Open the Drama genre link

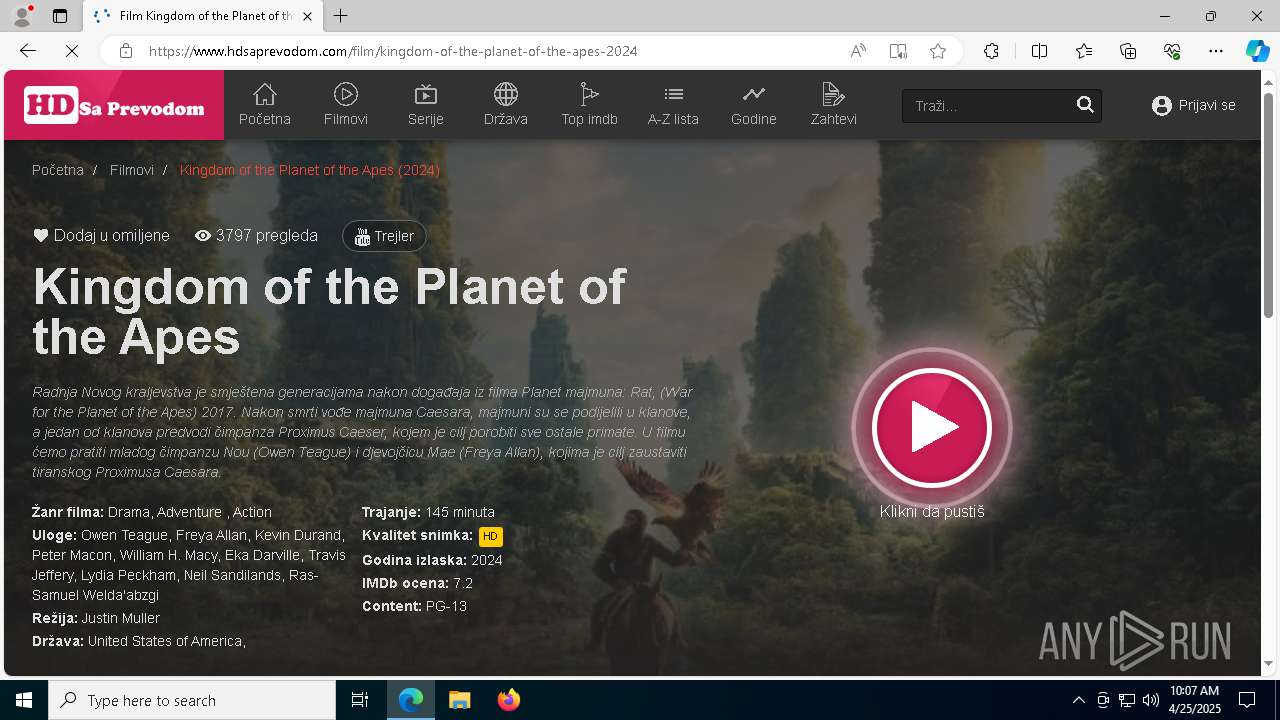point(129,512)
